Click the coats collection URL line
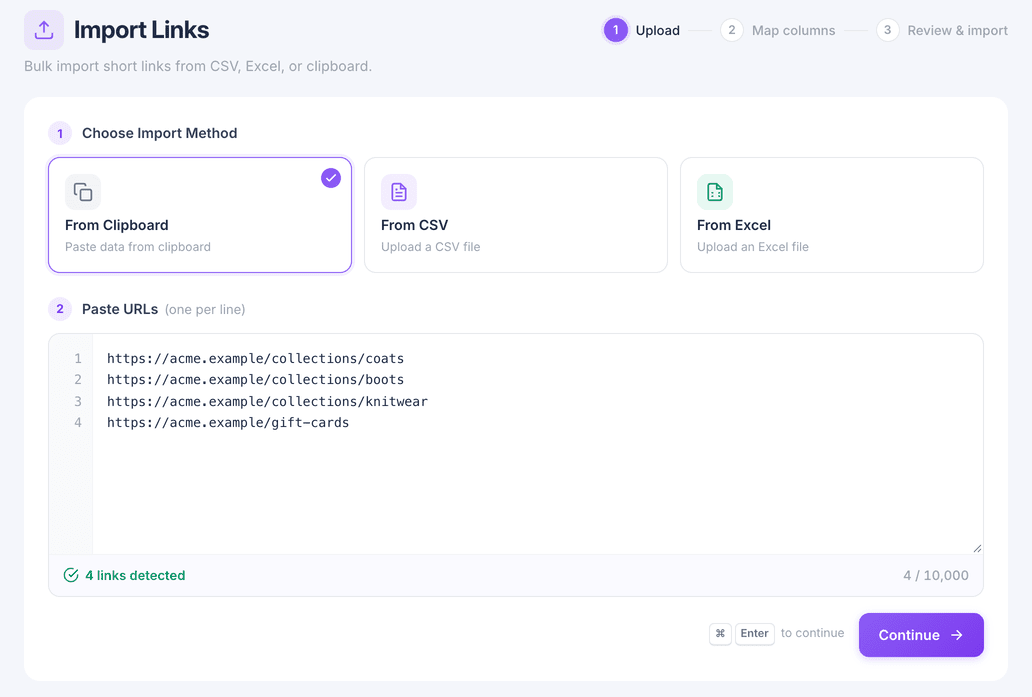 (255, 359)
